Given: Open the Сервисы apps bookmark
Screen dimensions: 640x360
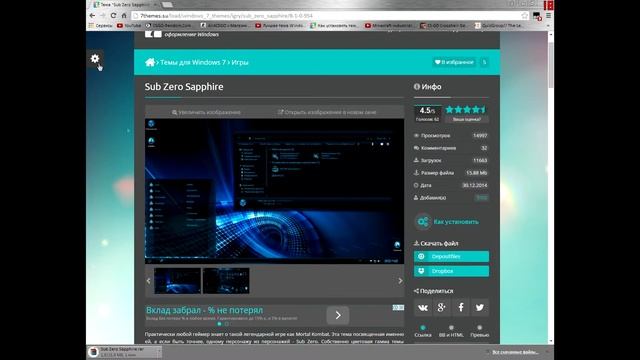Looking at the screenshot, I should click(x=100, y=25).
